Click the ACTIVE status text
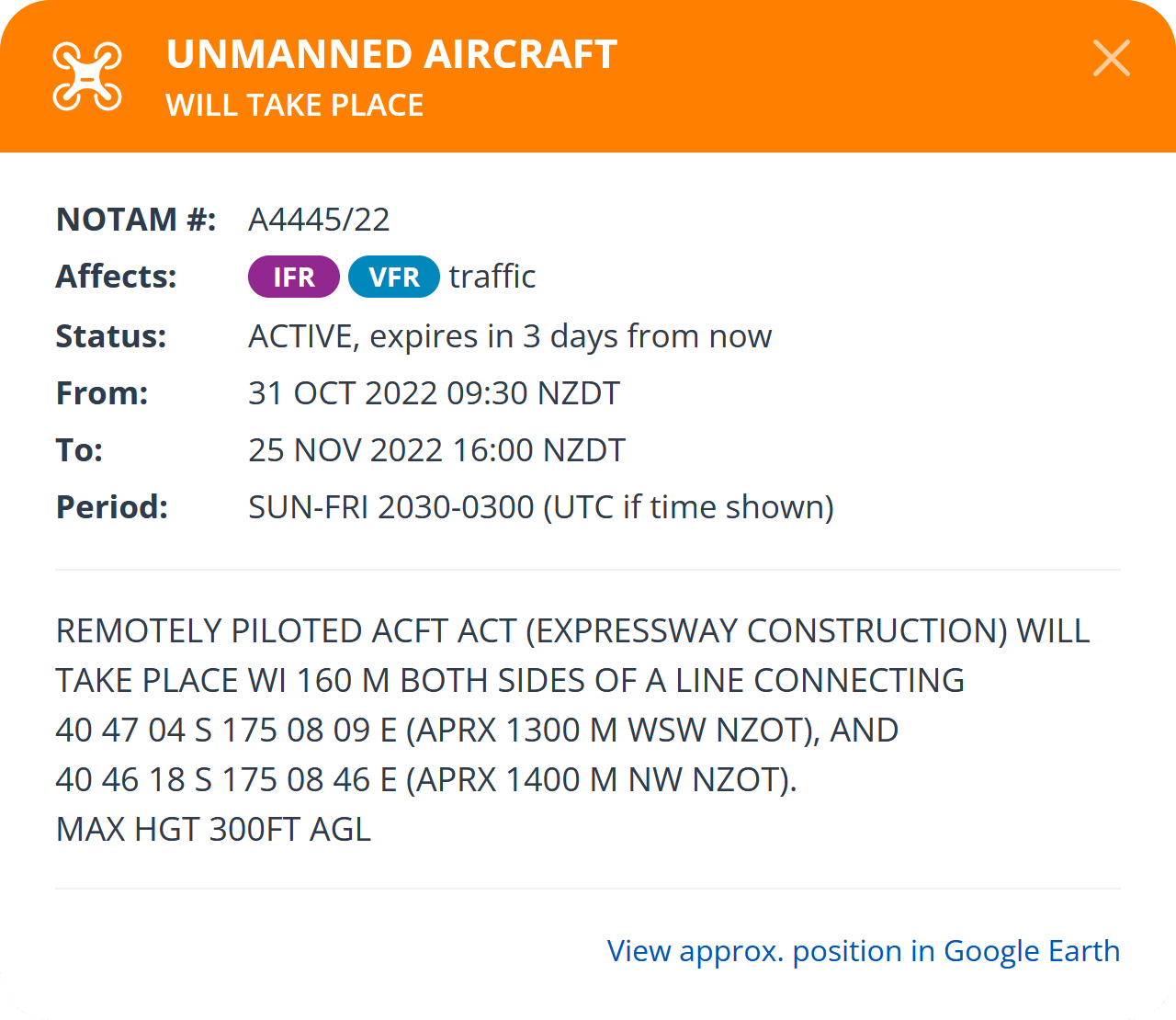 pos(510,336)
